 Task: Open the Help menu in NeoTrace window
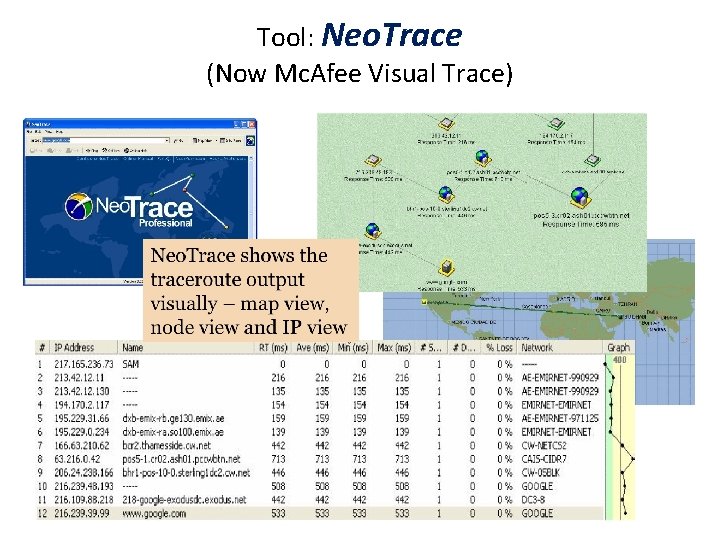(x=59, y=132)
